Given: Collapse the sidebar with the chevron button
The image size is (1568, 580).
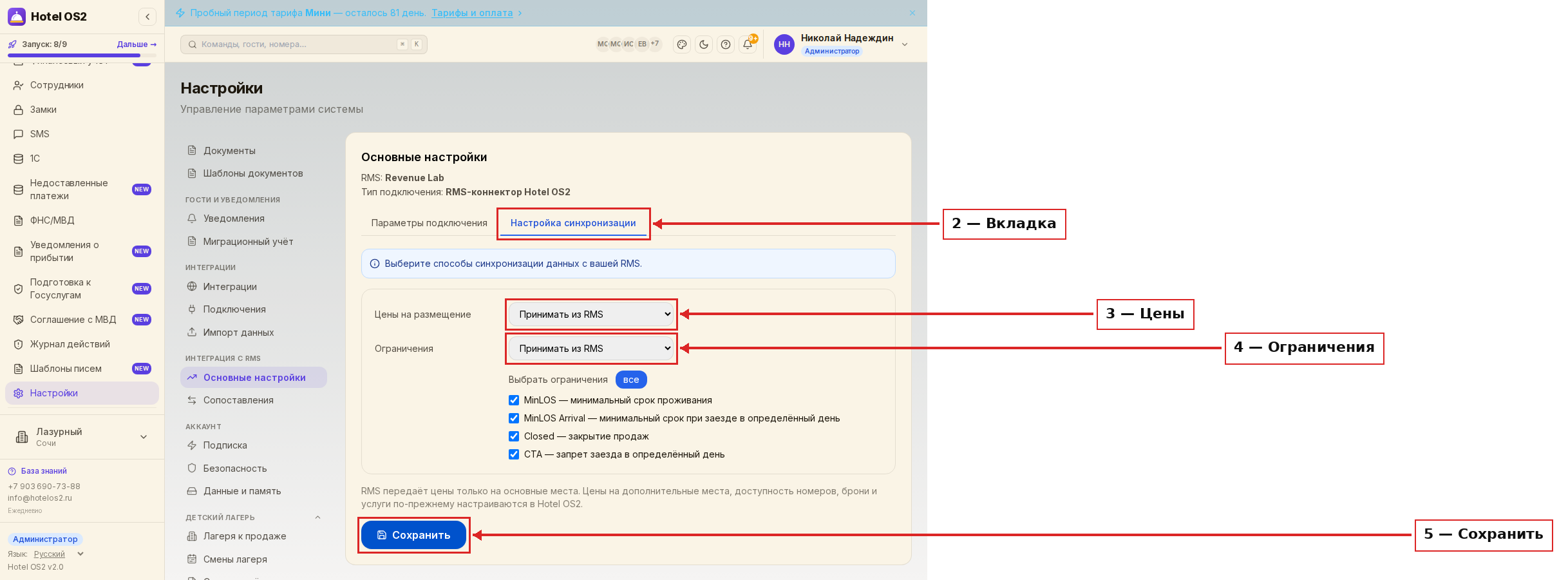Looking at the screenshot, I should [147, 17].
